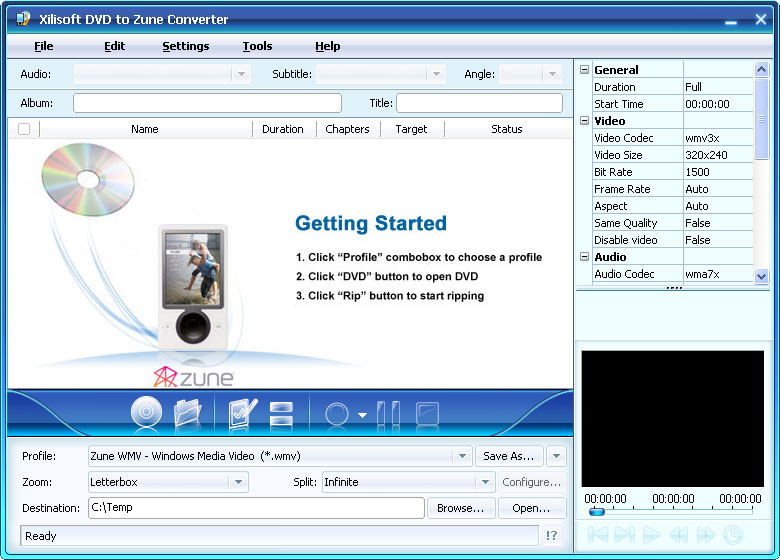The width and height of the screenshot is (780, 560).
Task: Click the preview playback slider handle
Action: point(596,511)
